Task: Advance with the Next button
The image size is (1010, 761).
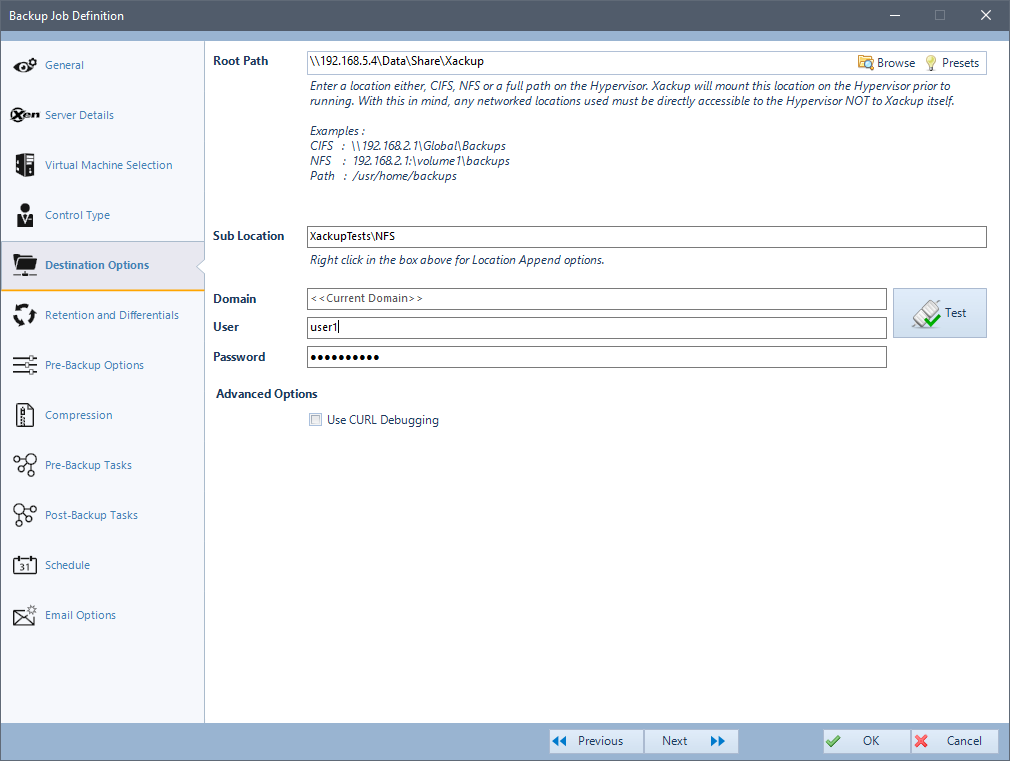Action: 691,741
